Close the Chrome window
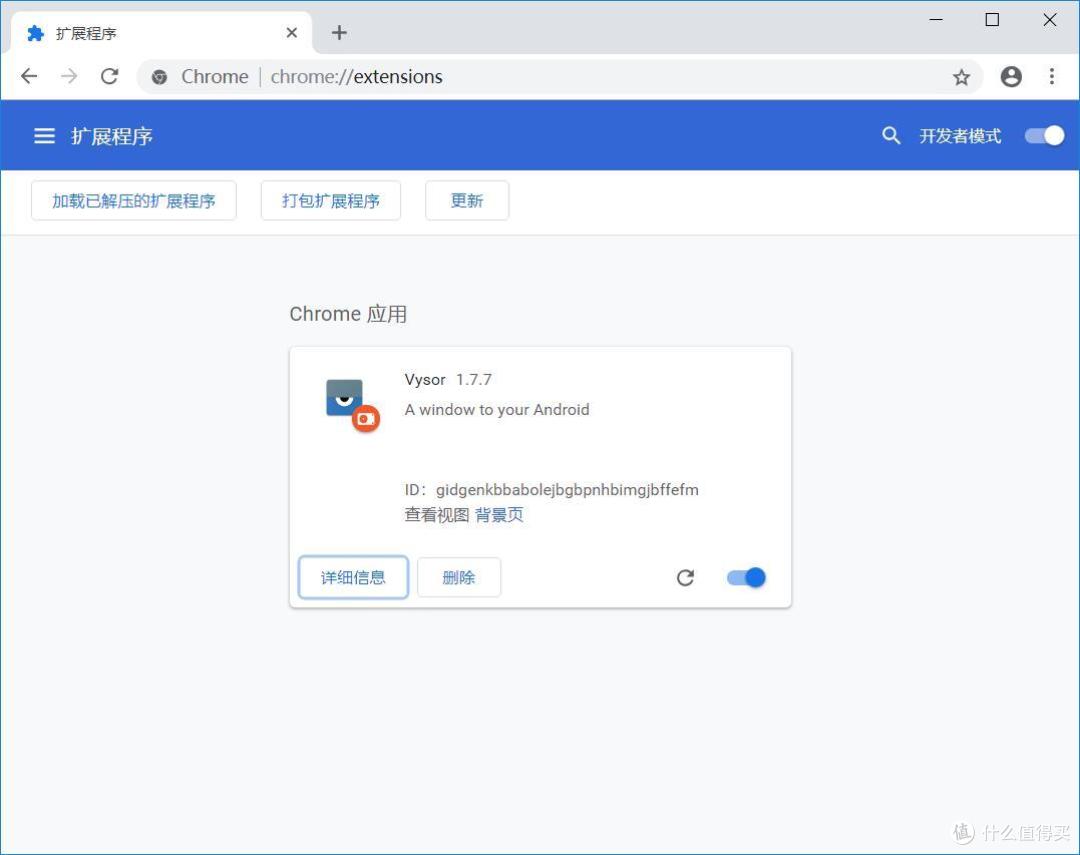This screenshot has height=855, width=1080. coord(1050,20)
